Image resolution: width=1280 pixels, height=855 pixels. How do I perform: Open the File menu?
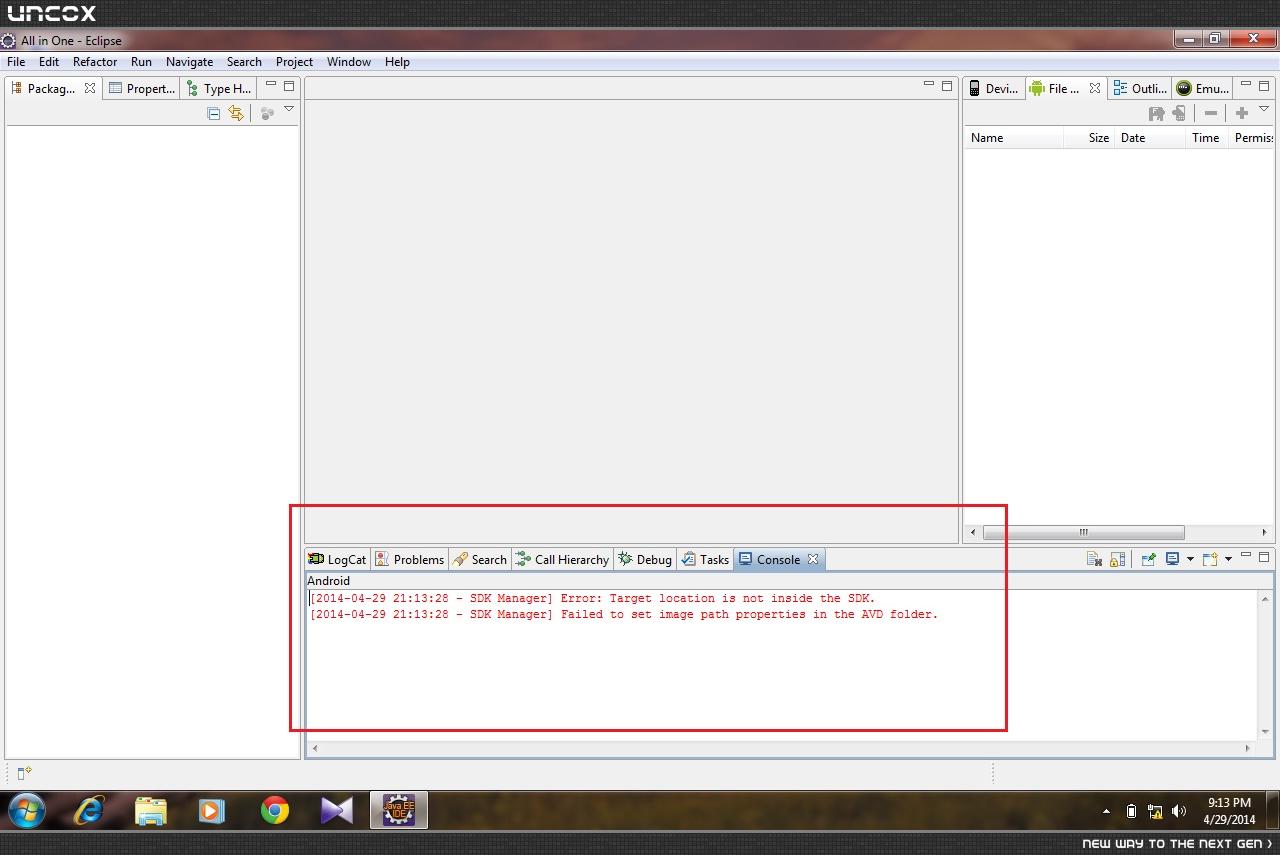point(16,62)
